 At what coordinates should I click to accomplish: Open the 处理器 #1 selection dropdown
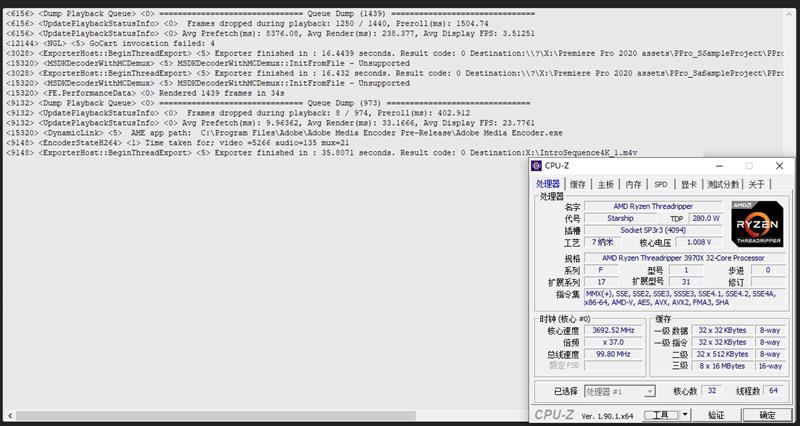[x=619, y=391]
